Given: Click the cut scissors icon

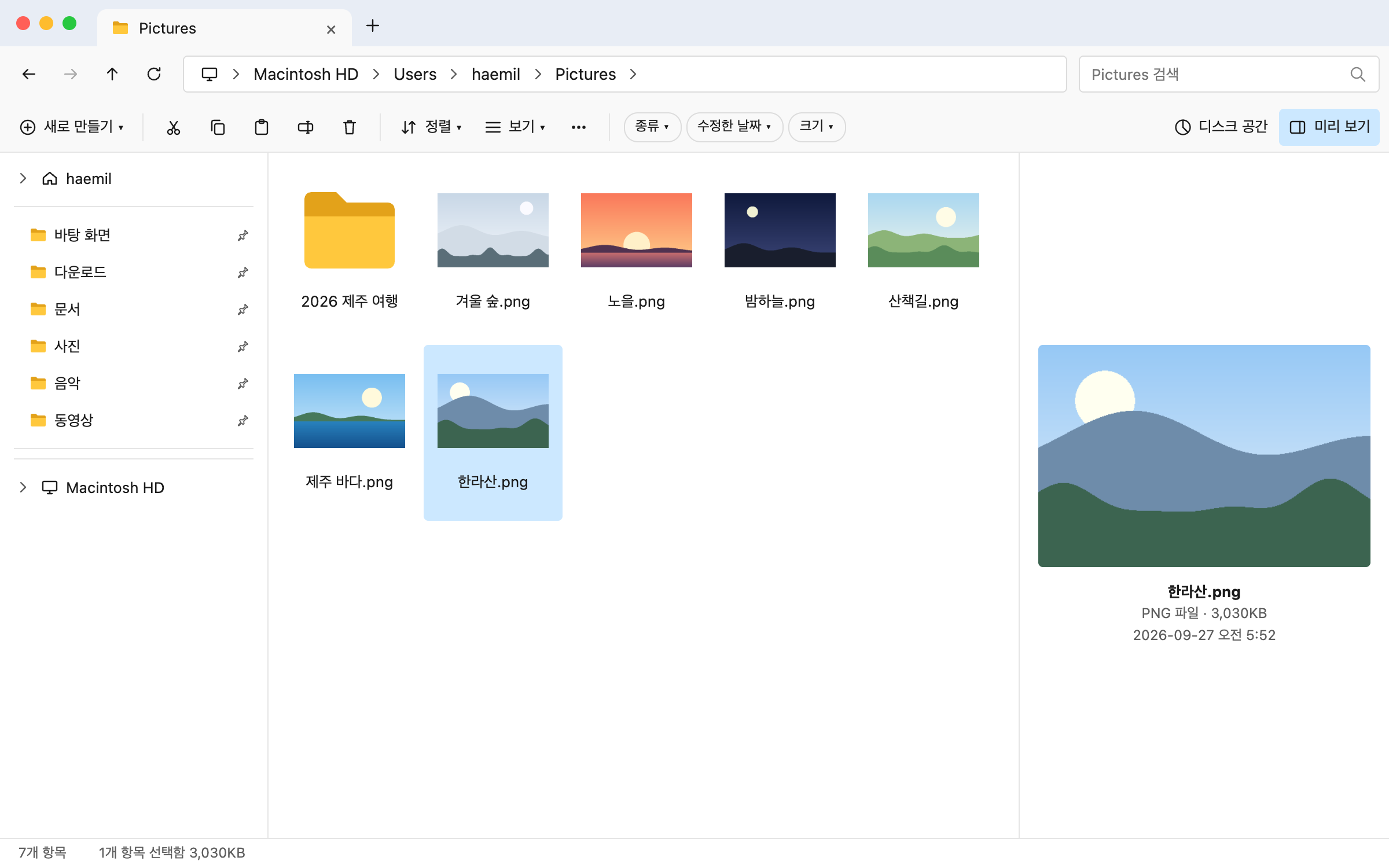Looking at the screenshot, I should (x=173, y=127).
